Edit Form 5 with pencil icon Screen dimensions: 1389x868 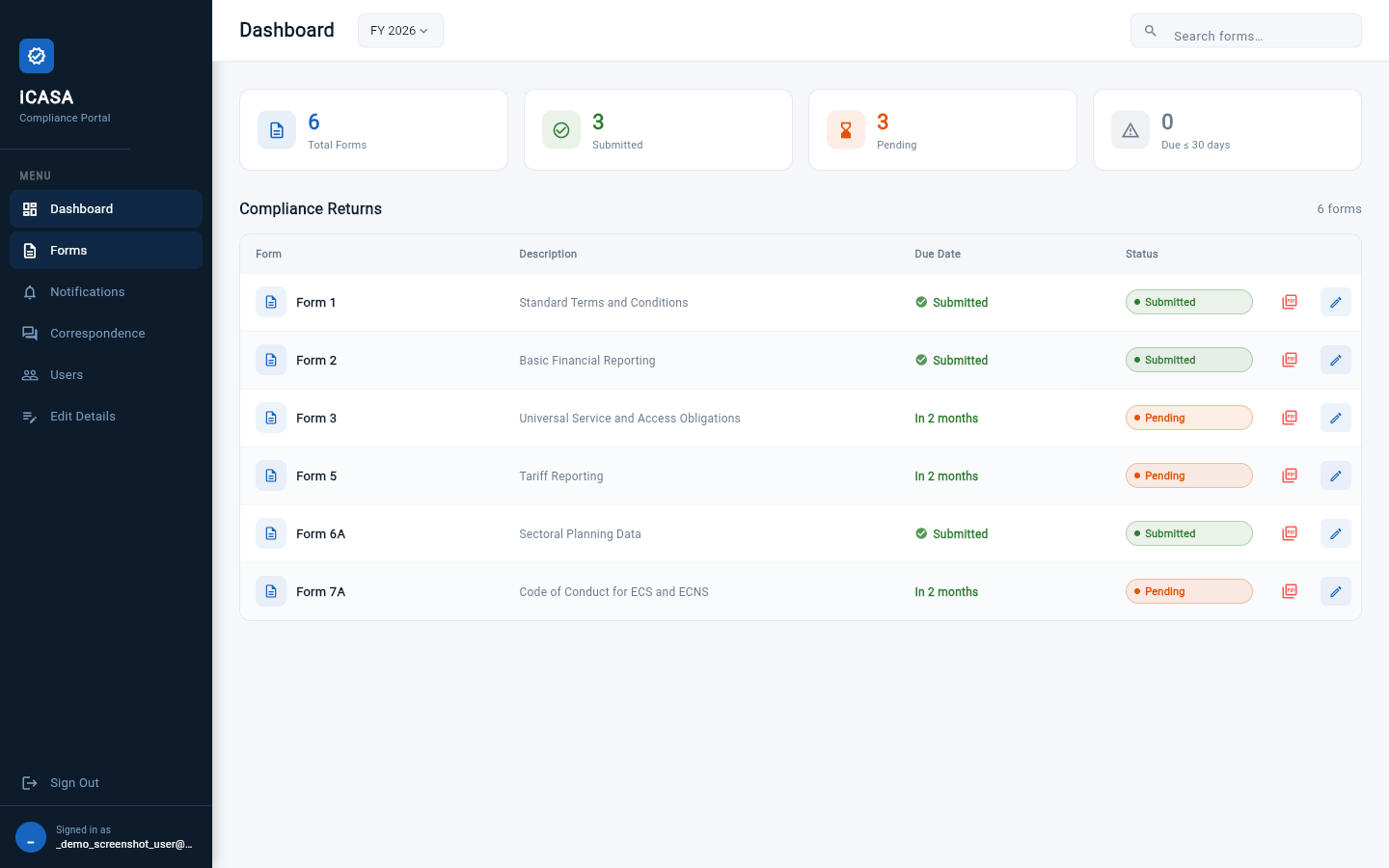click(x=1336, y=475)
